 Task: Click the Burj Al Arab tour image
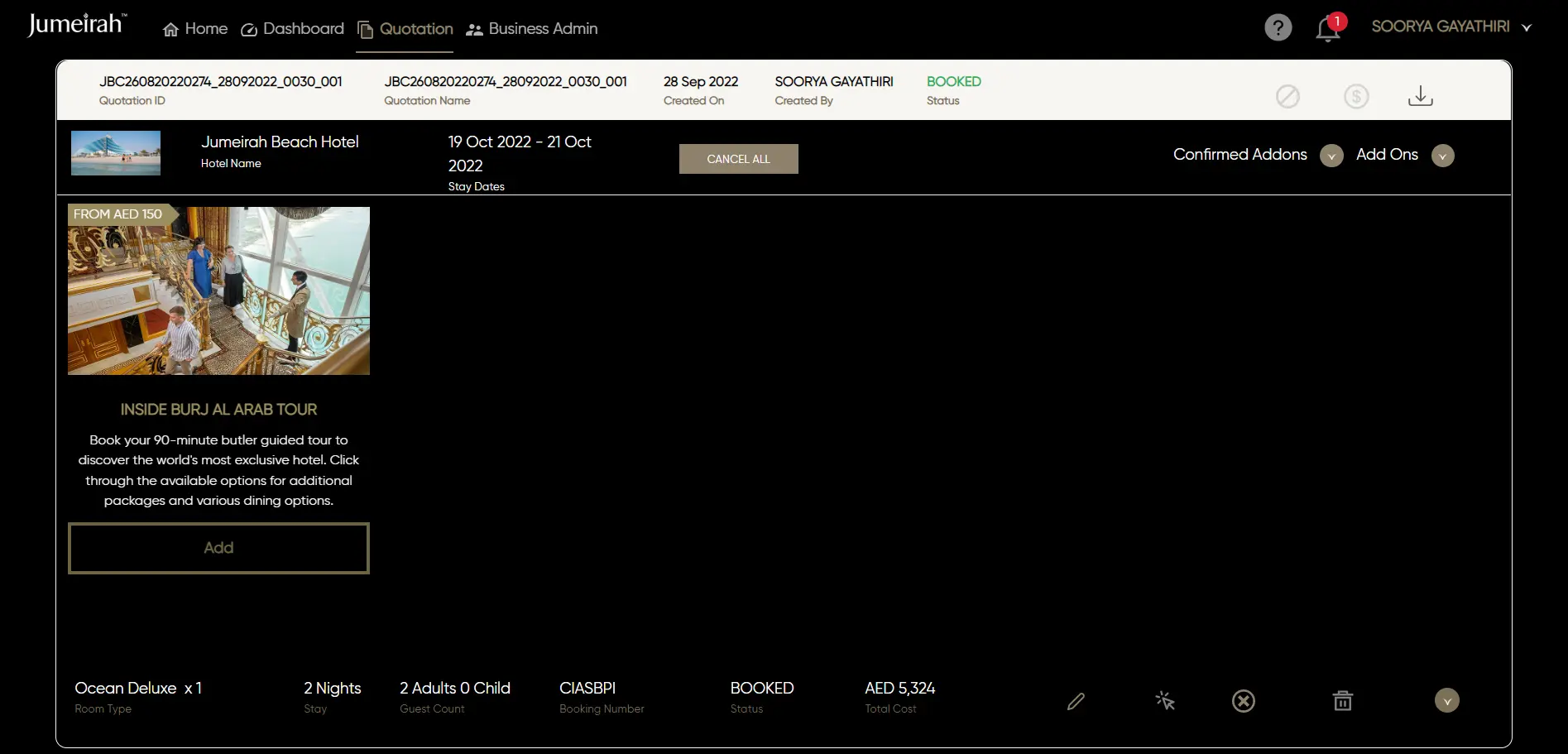coord(218,291)
